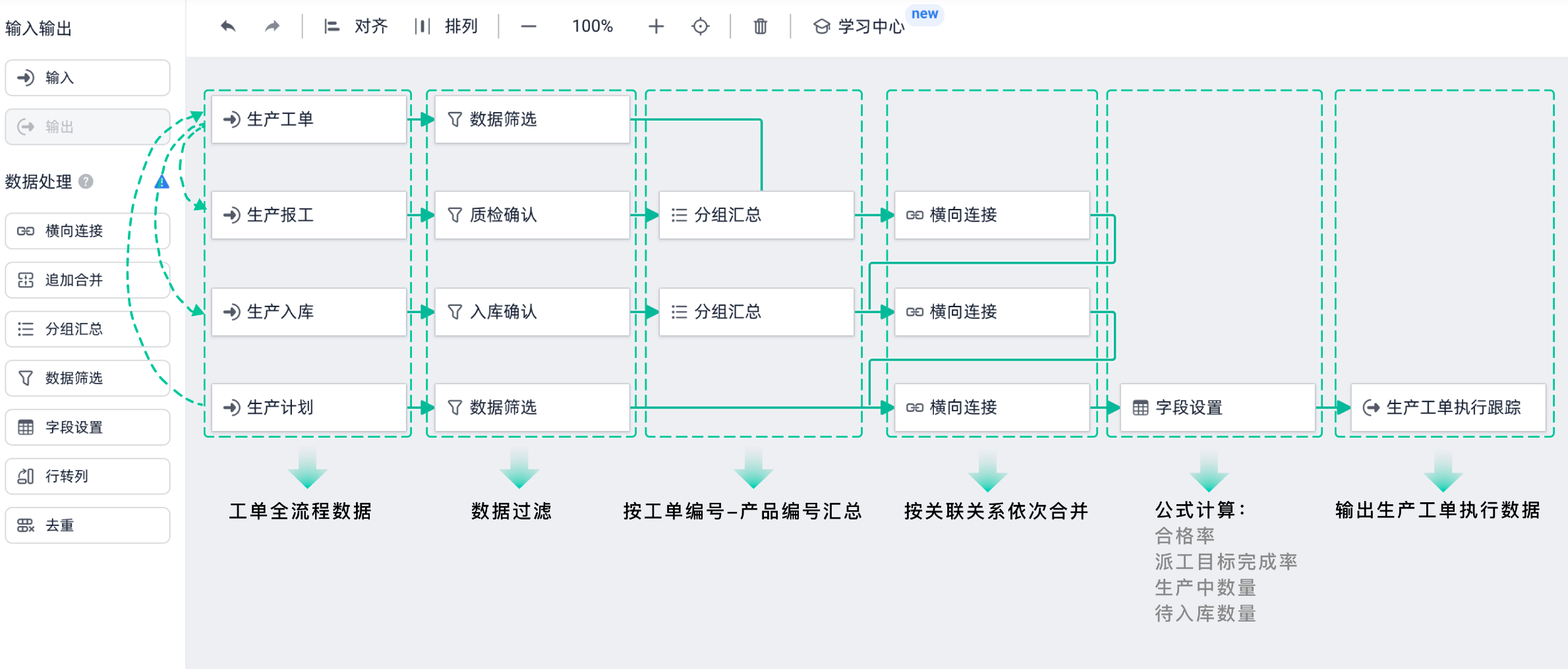This screenshot has height=669, width=1568.
Task: Click the 派工目标完成率 formula text
Action: coord(1226,562)
